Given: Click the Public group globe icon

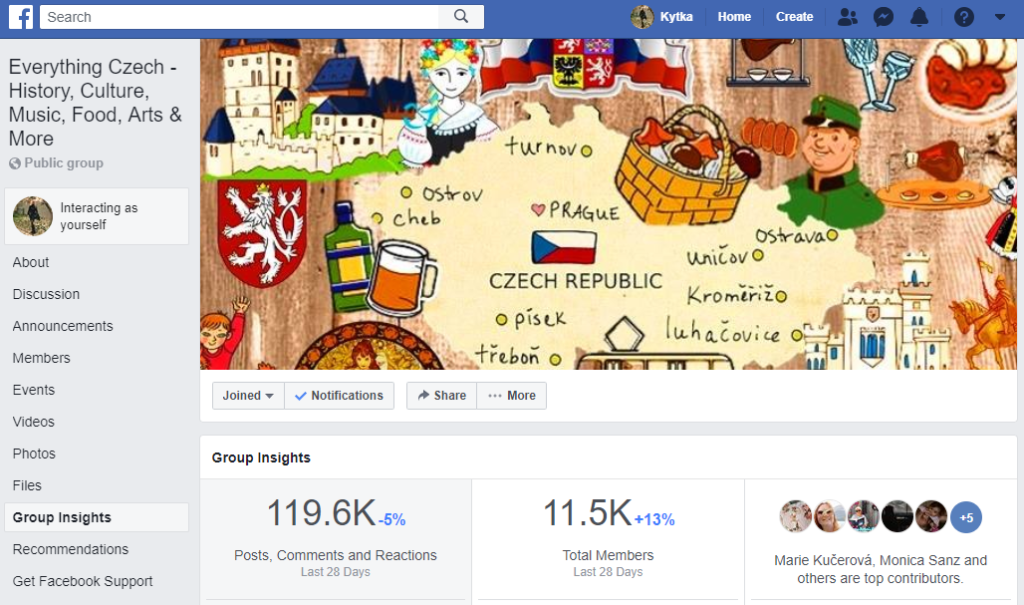Looking at the screenshot, I should 15,163.
